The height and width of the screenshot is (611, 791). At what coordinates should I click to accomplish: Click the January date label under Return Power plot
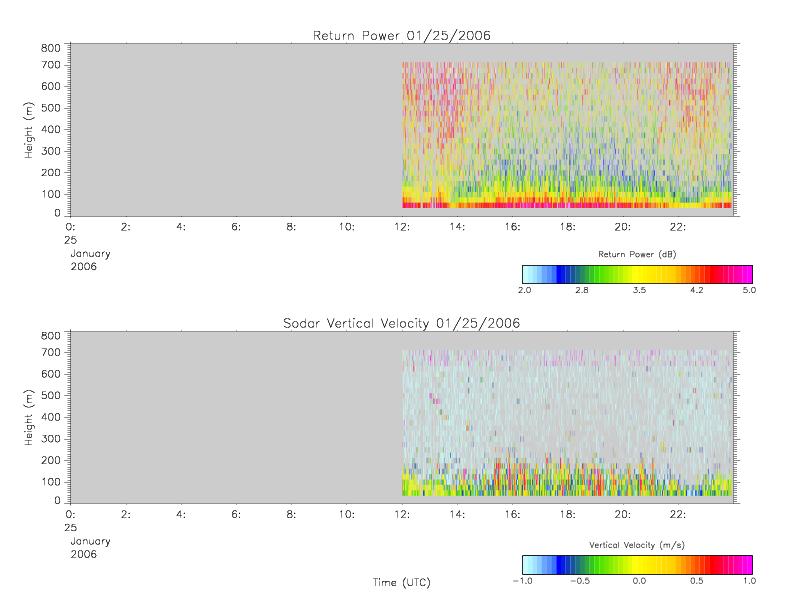90,254
